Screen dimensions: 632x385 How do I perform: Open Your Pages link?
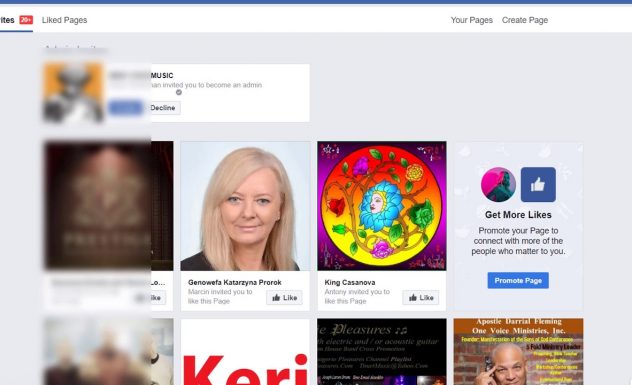[472, 20]
